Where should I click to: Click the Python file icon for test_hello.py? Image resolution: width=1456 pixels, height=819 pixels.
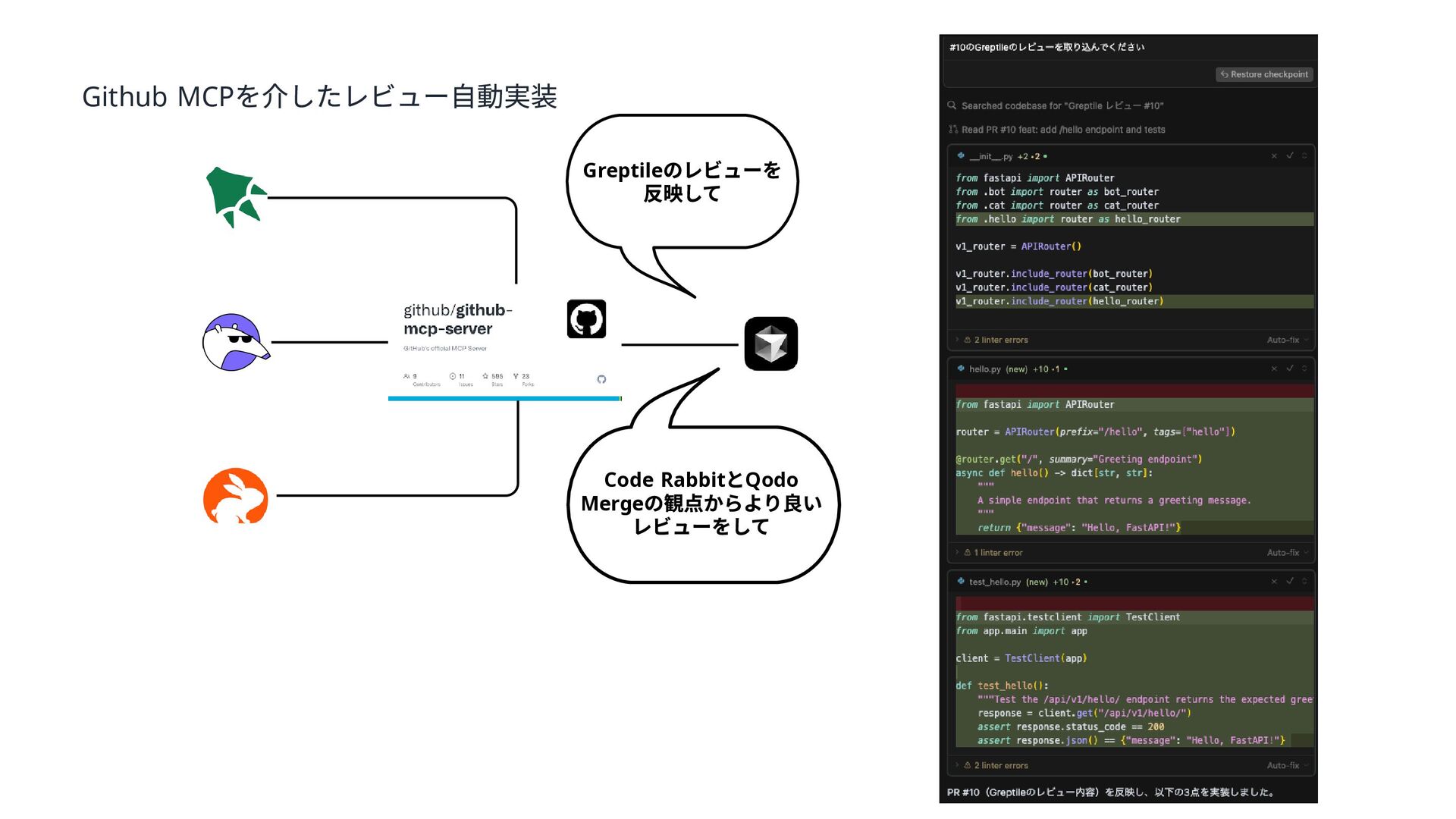click(961, 582)
